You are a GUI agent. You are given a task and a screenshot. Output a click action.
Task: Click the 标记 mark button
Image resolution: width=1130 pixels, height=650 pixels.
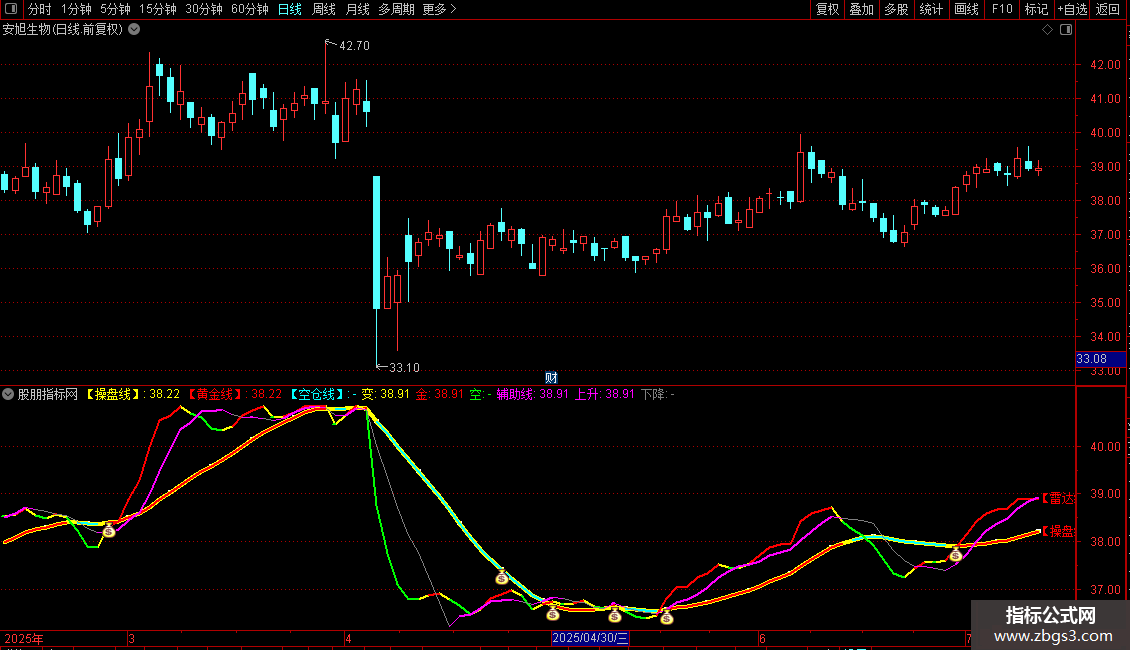[1036, 9]
